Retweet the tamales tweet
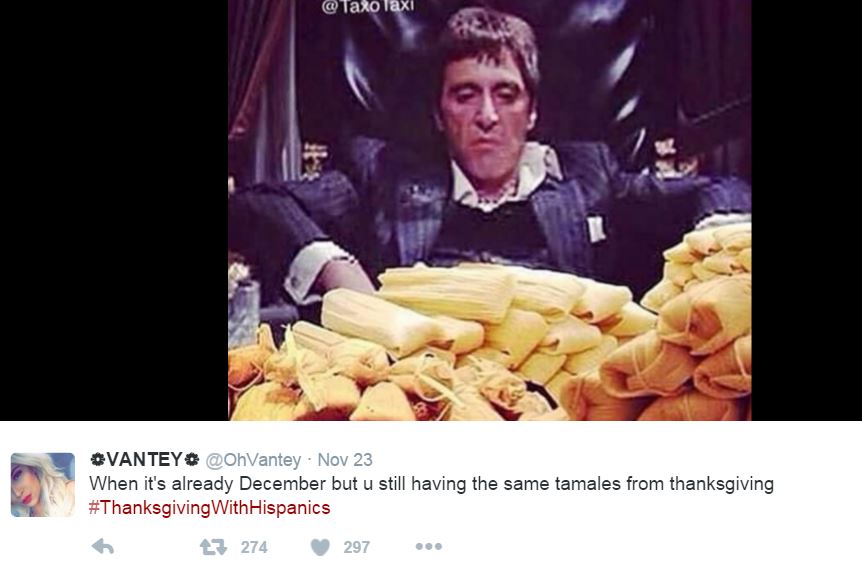Image resolution: width=862 pixels, height=572 pixels. [x=213, y=547]
